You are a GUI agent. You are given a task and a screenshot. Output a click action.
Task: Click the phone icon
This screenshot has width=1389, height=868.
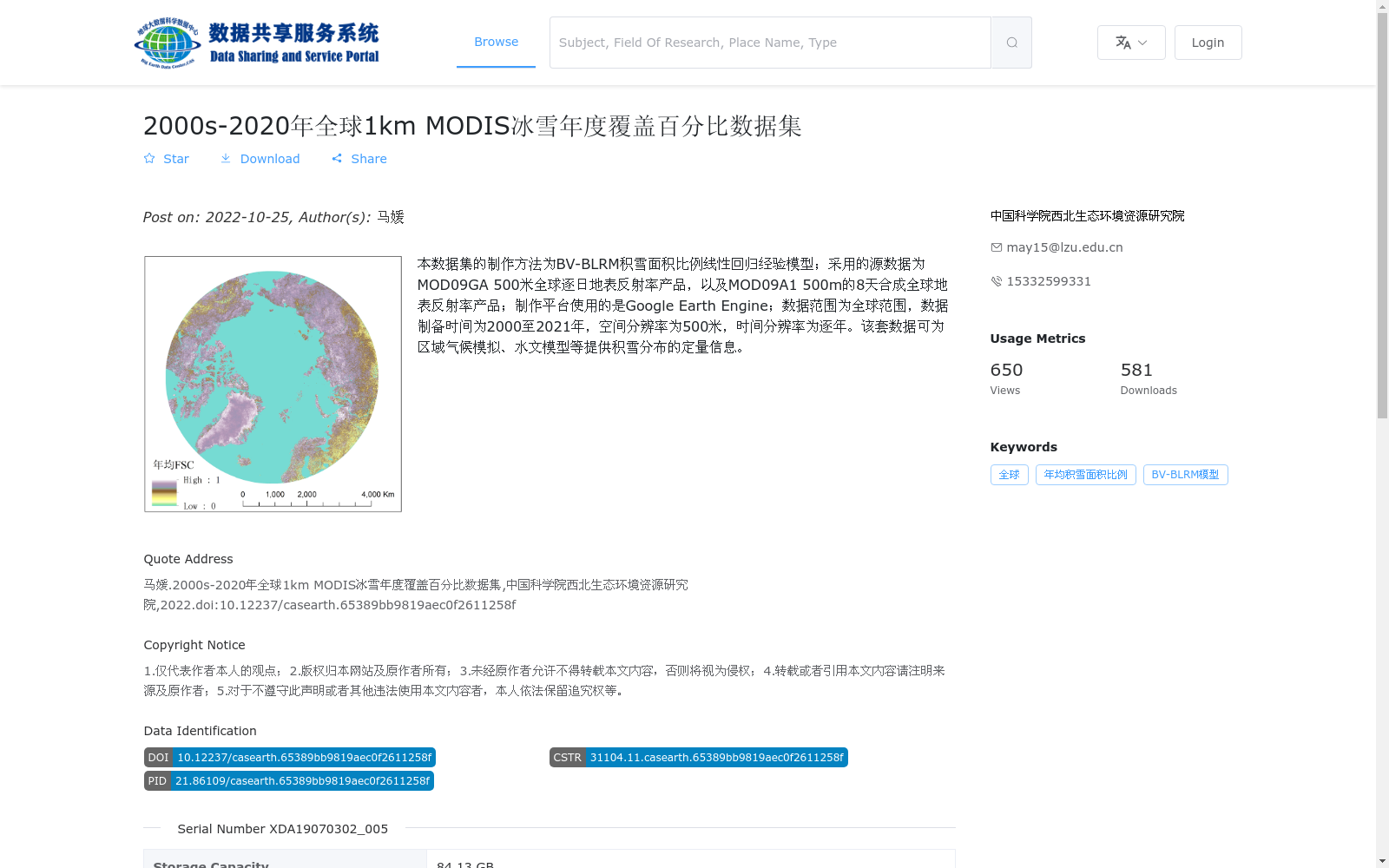point(996,281)
